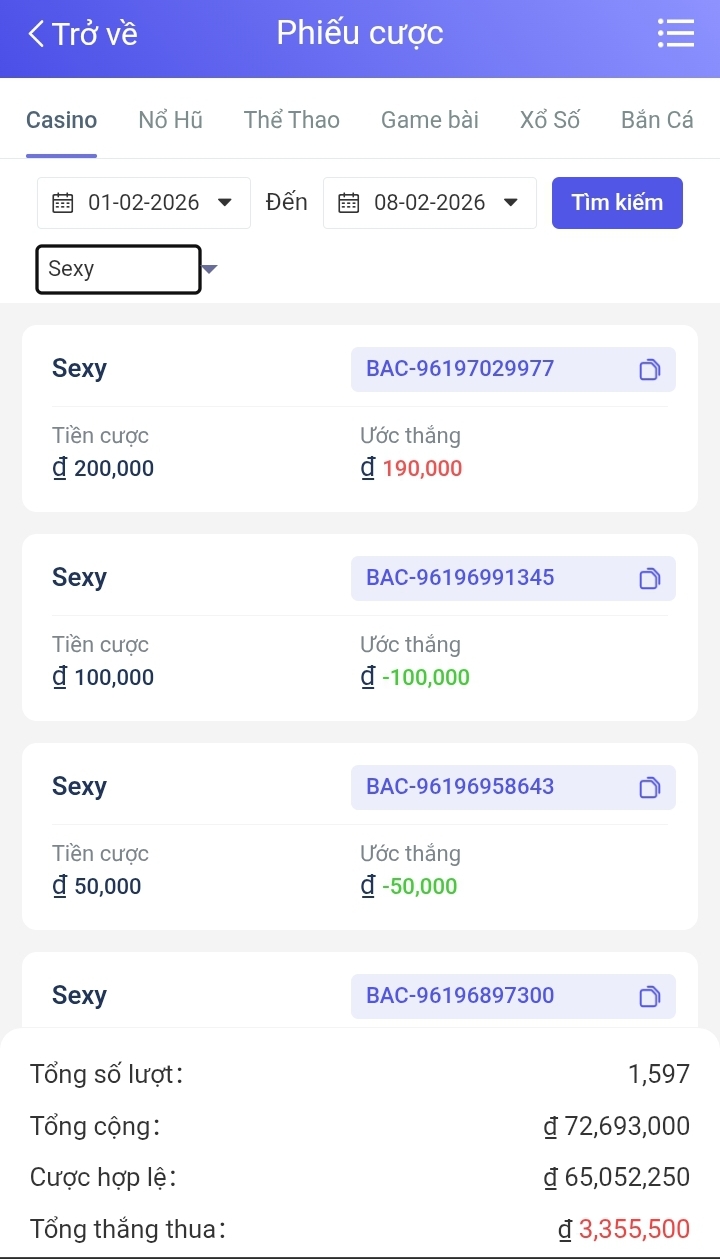Image resolution: width=720 pixels, height=1259 pixels.
Task: Select the Xổ Số tab
Action: (x=549, y=120)
